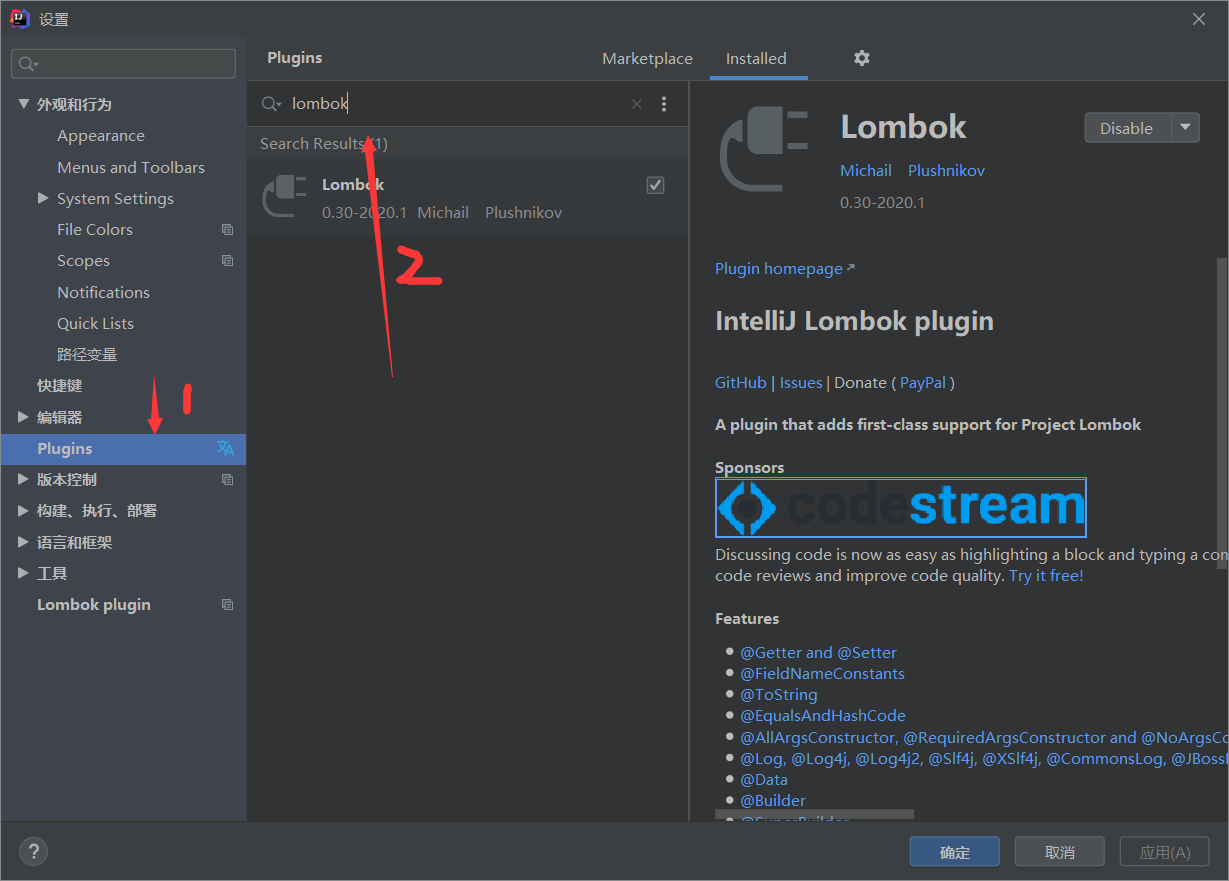Click the description horizontal scrollbar
The image size is (1229, 881).
(x=814, y=816)
